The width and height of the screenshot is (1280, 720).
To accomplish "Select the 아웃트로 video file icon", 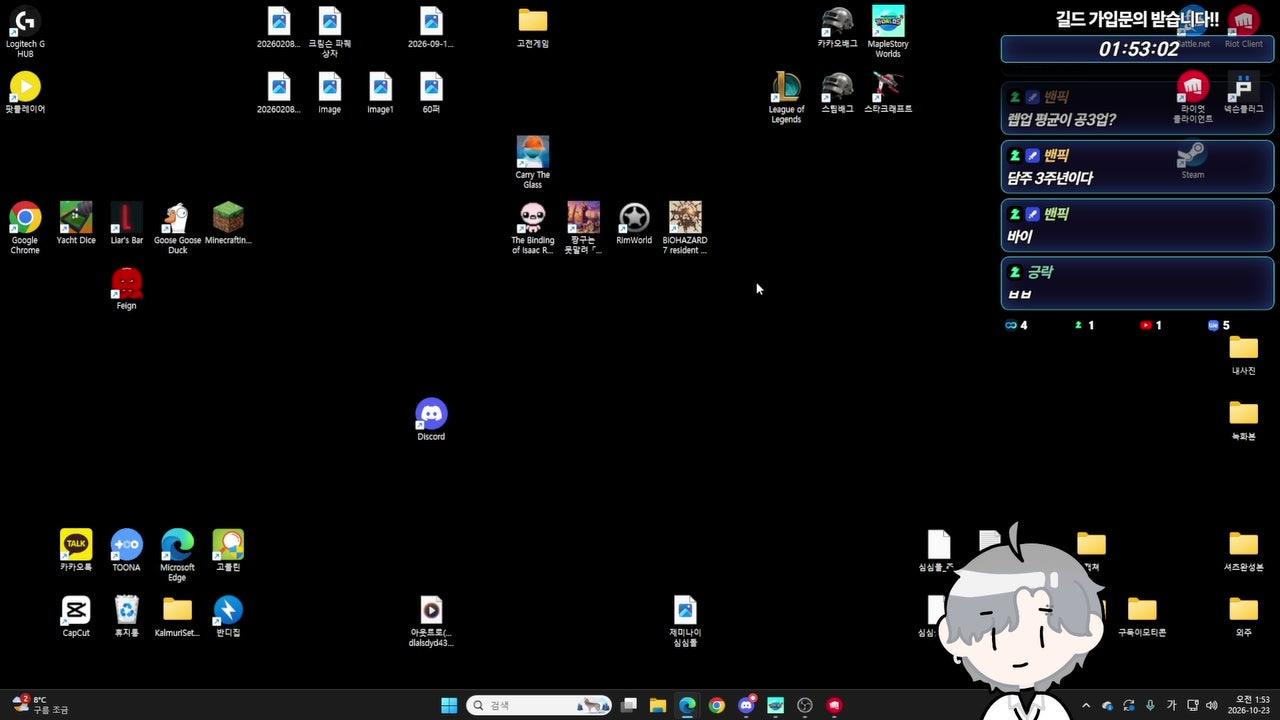I will click(431, 621).
